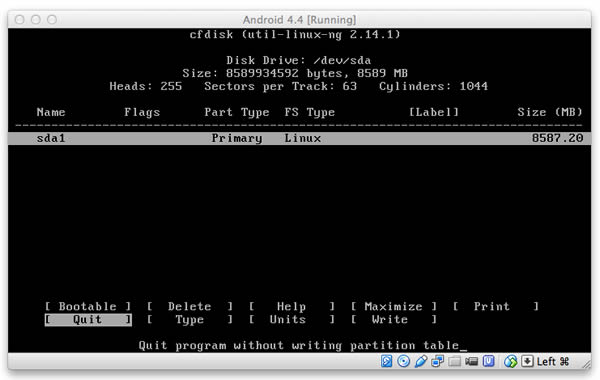Choose the Delete partition option

click(190, 306)
